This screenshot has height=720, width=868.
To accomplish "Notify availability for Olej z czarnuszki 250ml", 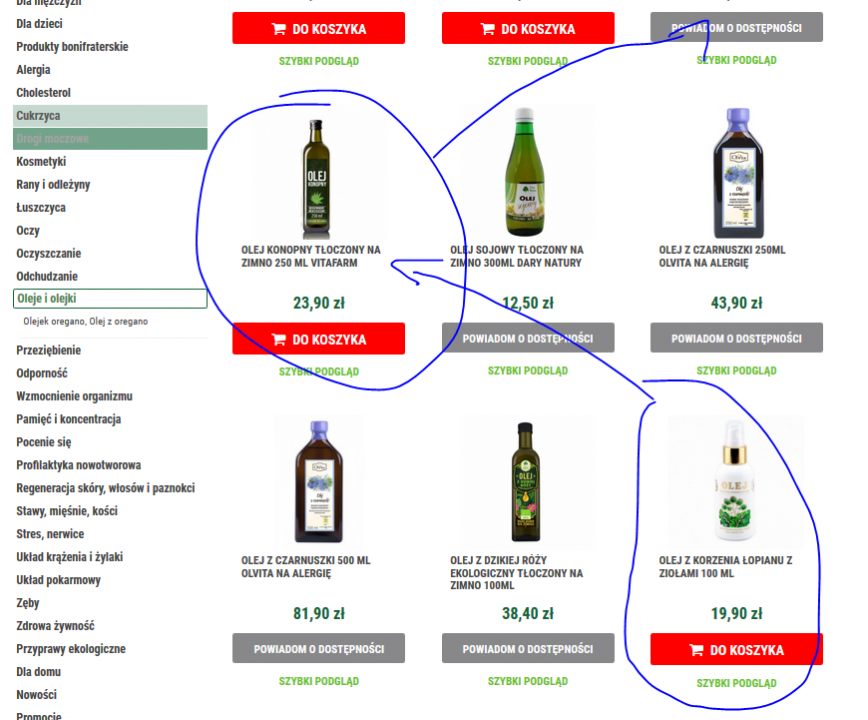I will coord(736,338).
